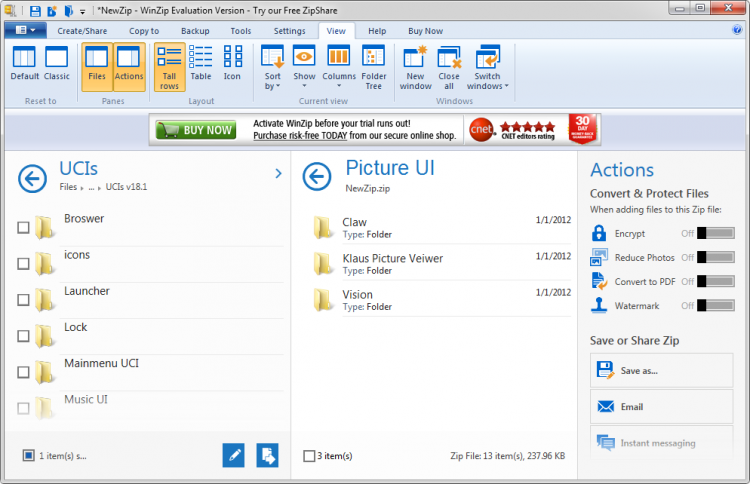Image resolution: width=750 pixels, height=484 pixels.
Task: Click the blue add-to-zip icon
Action: pyautogui.click(x=267, y=455)
